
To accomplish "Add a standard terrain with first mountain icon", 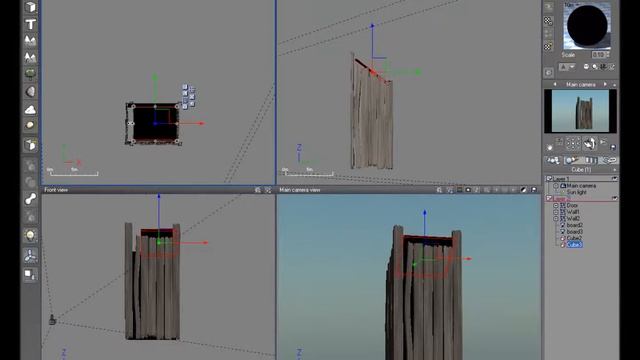I will pos(30,40).
